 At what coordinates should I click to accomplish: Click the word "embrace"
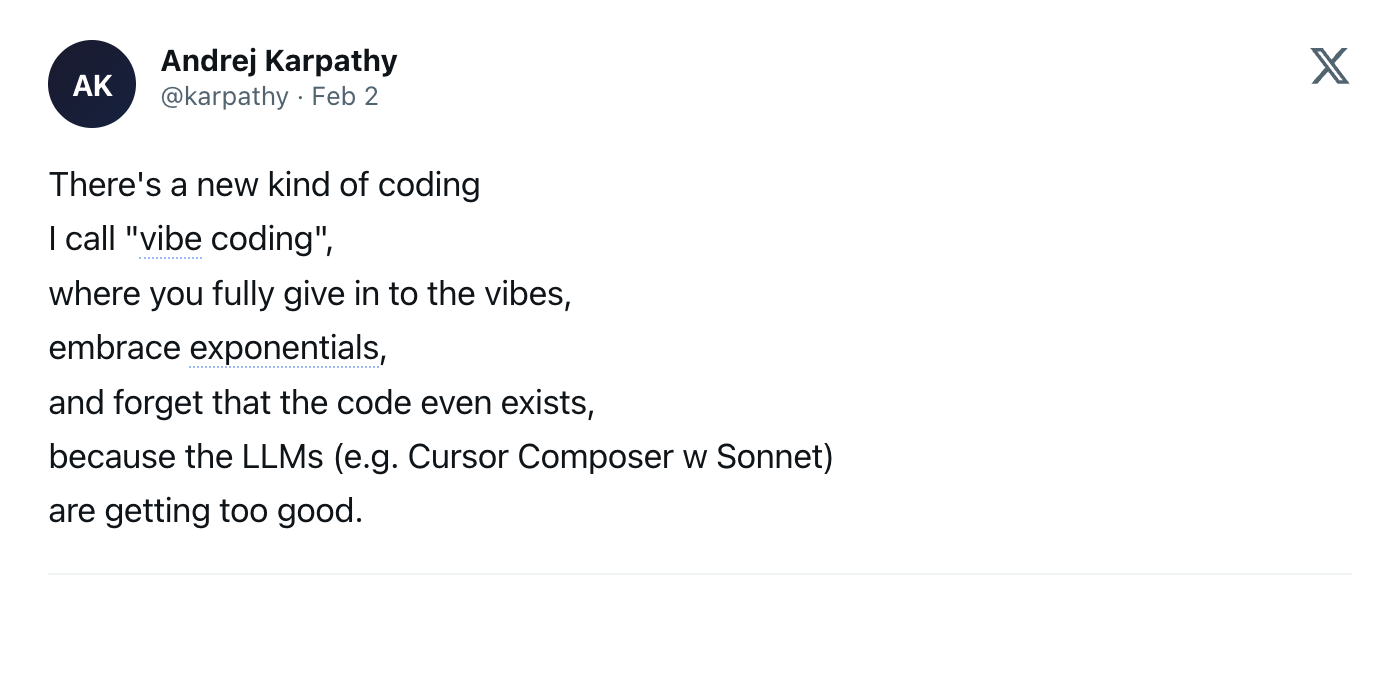click(x=114, y=348)
